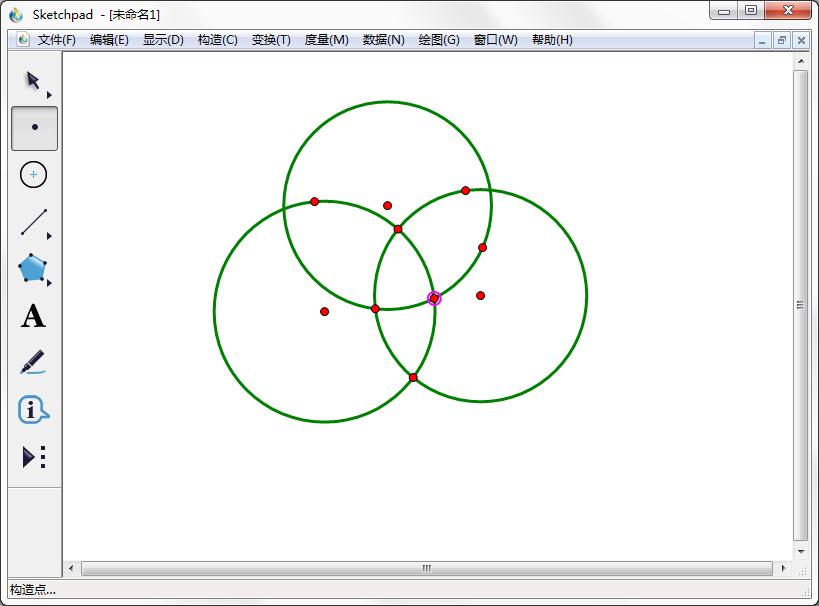Expand the 构造(C) menu
This screenshot has height=606, width=819.
pos(217,40)
